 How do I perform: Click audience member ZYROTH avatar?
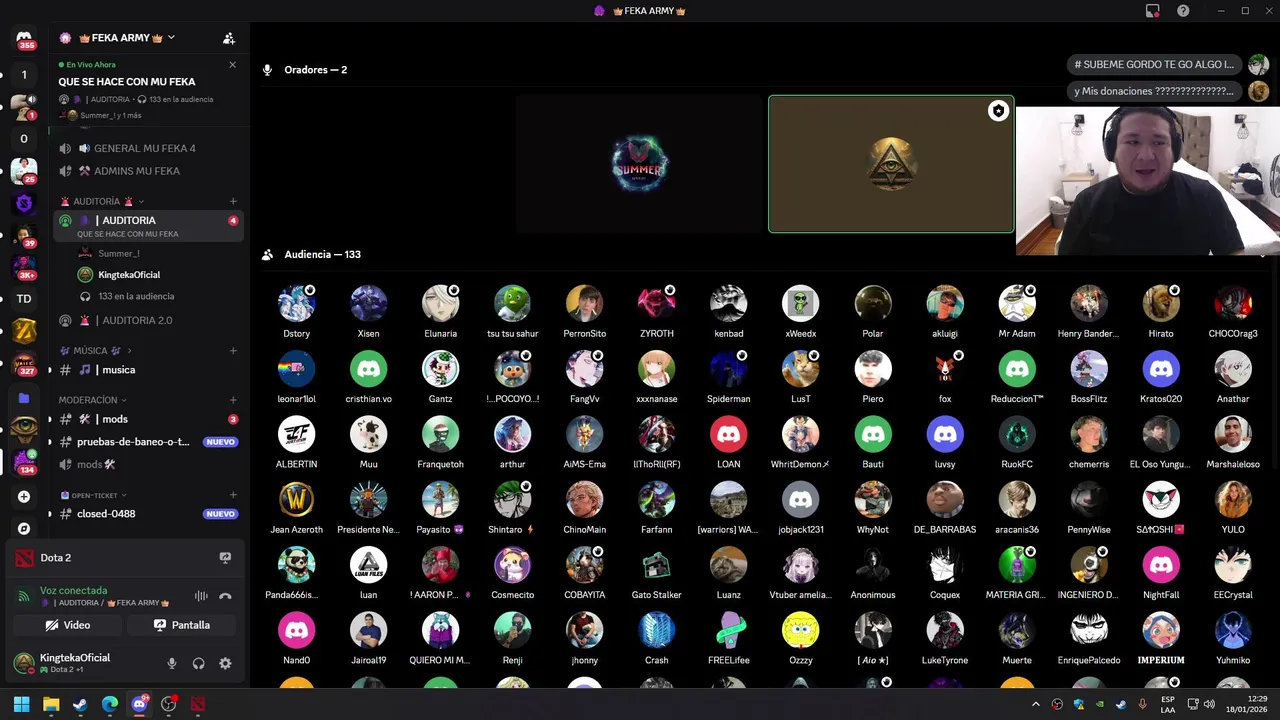(x=656, y=303)
